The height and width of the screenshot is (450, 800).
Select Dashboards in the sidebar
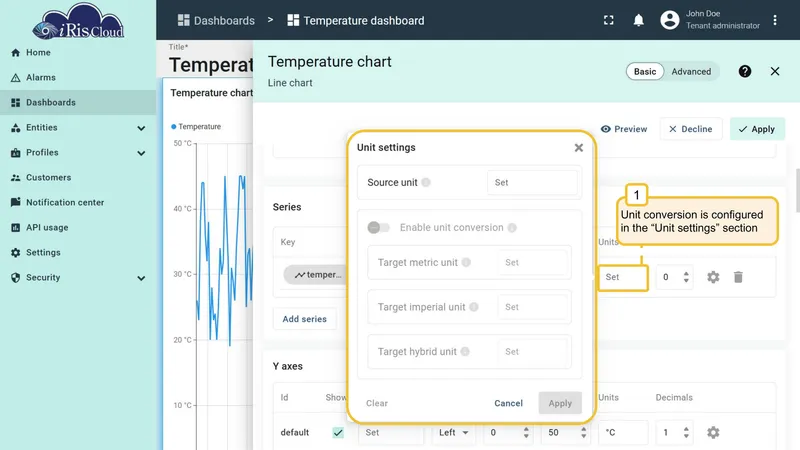click(x=78, y=103)
